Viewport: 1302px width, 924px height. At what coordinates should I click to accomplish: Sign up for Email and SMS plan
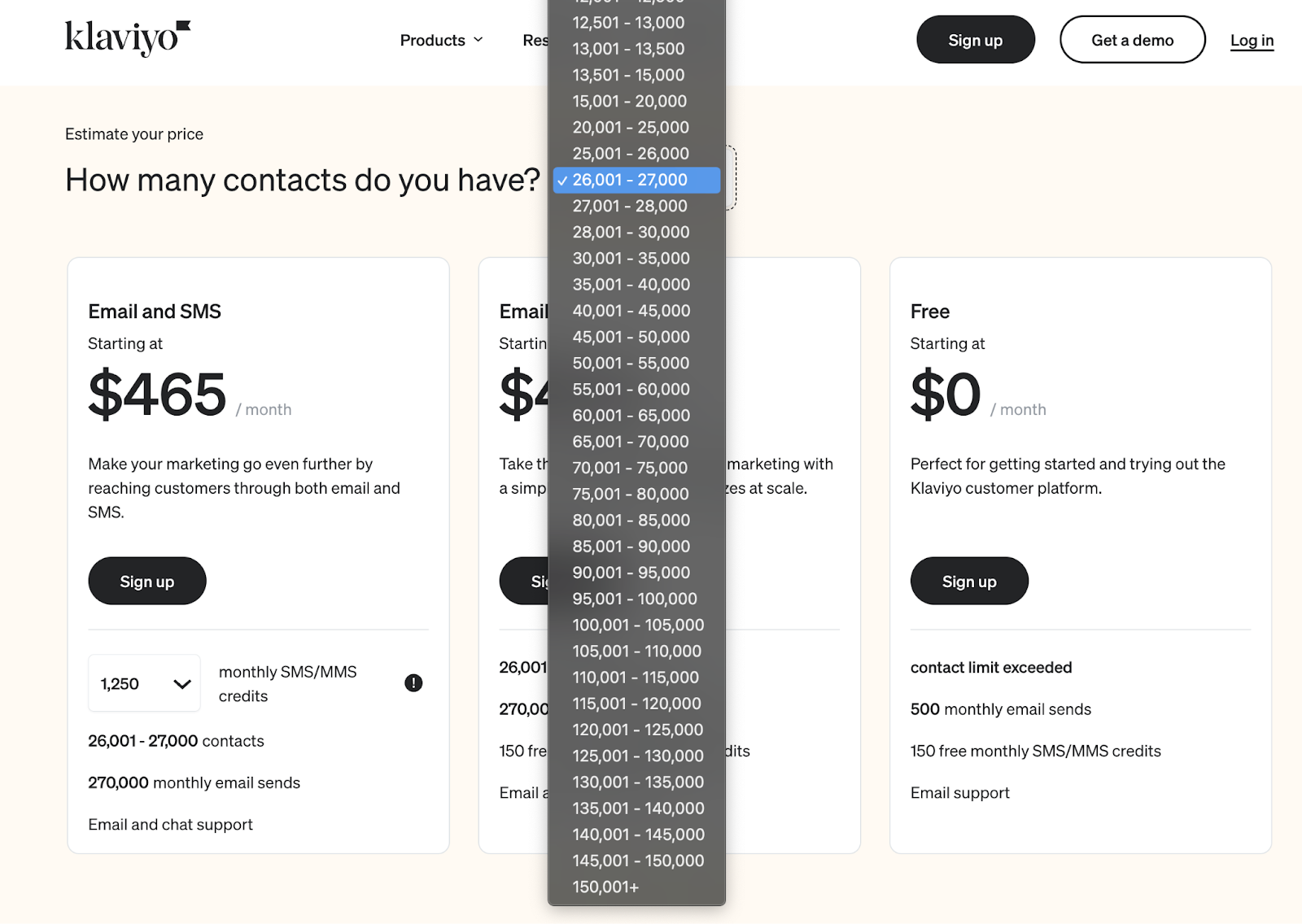tap(147, 581)
